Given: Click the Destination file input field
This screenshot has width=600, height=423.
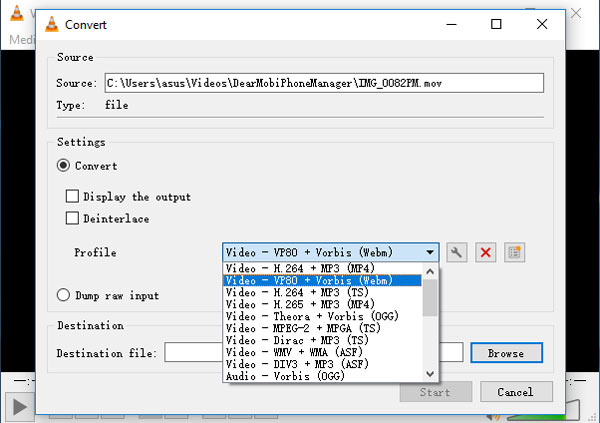Looking at the screenshot, I should tap(313, 353).
